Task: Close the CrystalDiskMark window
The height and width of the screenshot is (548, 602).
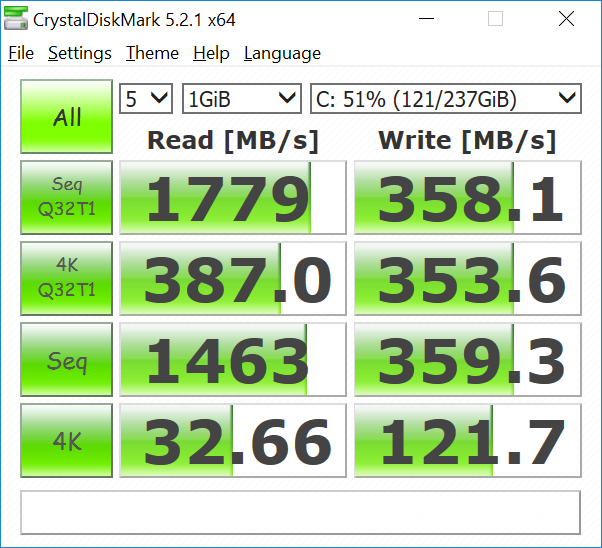Action: (566, 18)
